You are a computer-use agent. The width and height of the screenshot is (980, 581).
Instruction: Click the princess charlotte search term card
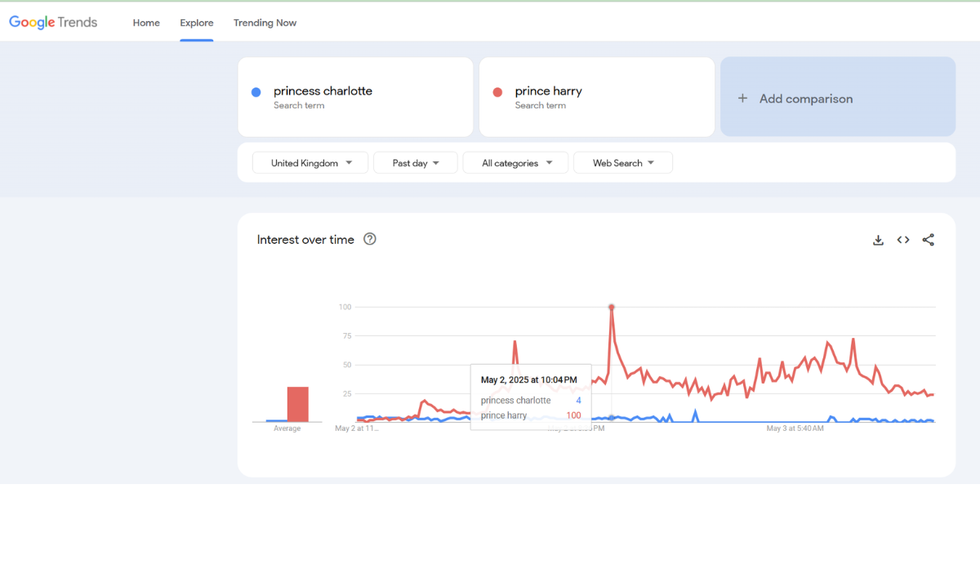[x=355, y=96]
